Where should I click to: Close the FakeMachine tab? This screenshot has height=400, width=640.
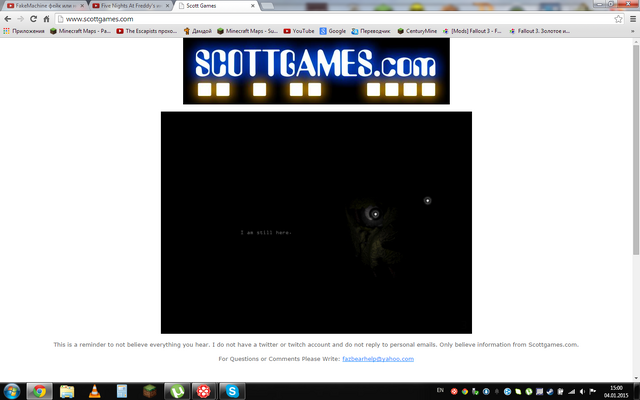tap(82, 6)
